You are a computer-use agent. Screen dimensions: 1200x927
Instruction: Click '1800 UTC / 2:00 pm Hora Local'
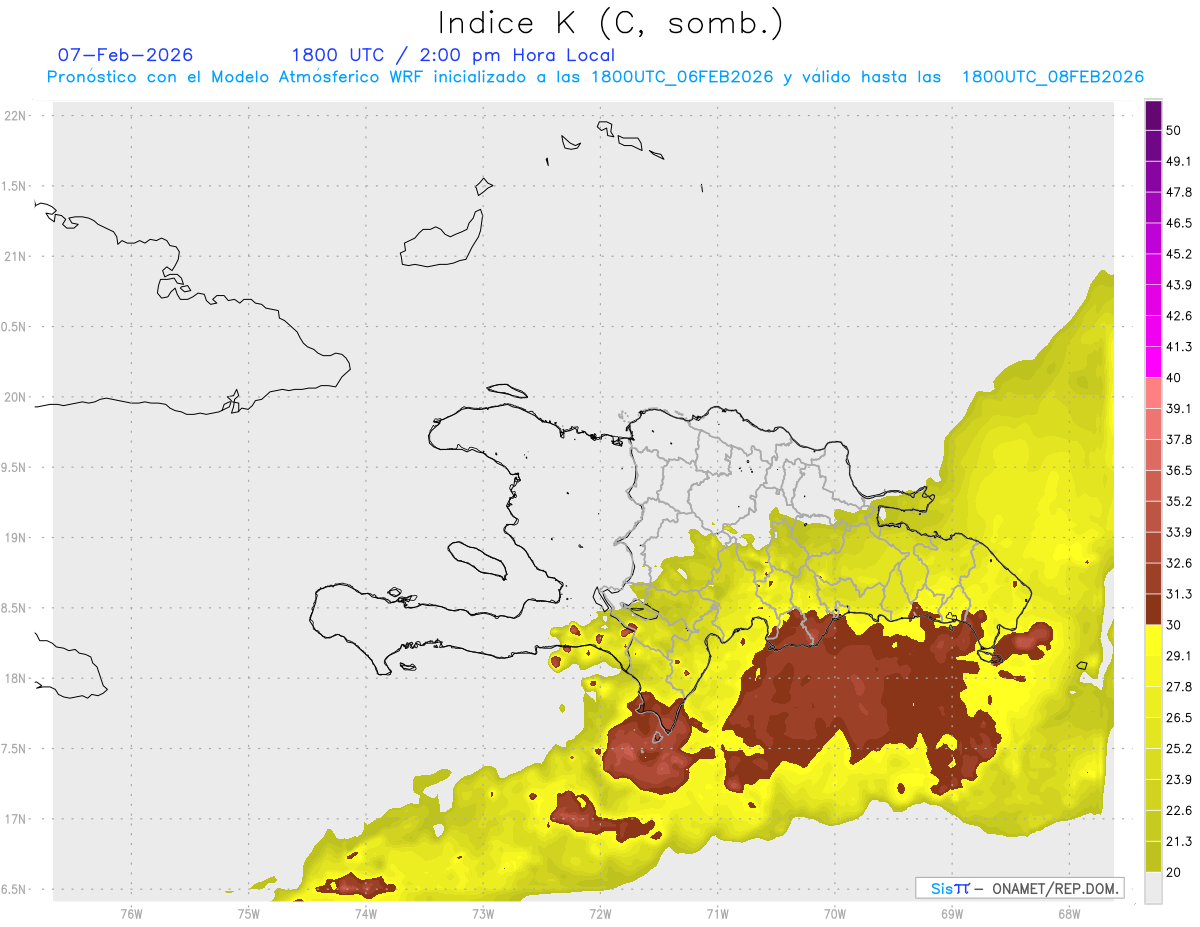(453, 55)
